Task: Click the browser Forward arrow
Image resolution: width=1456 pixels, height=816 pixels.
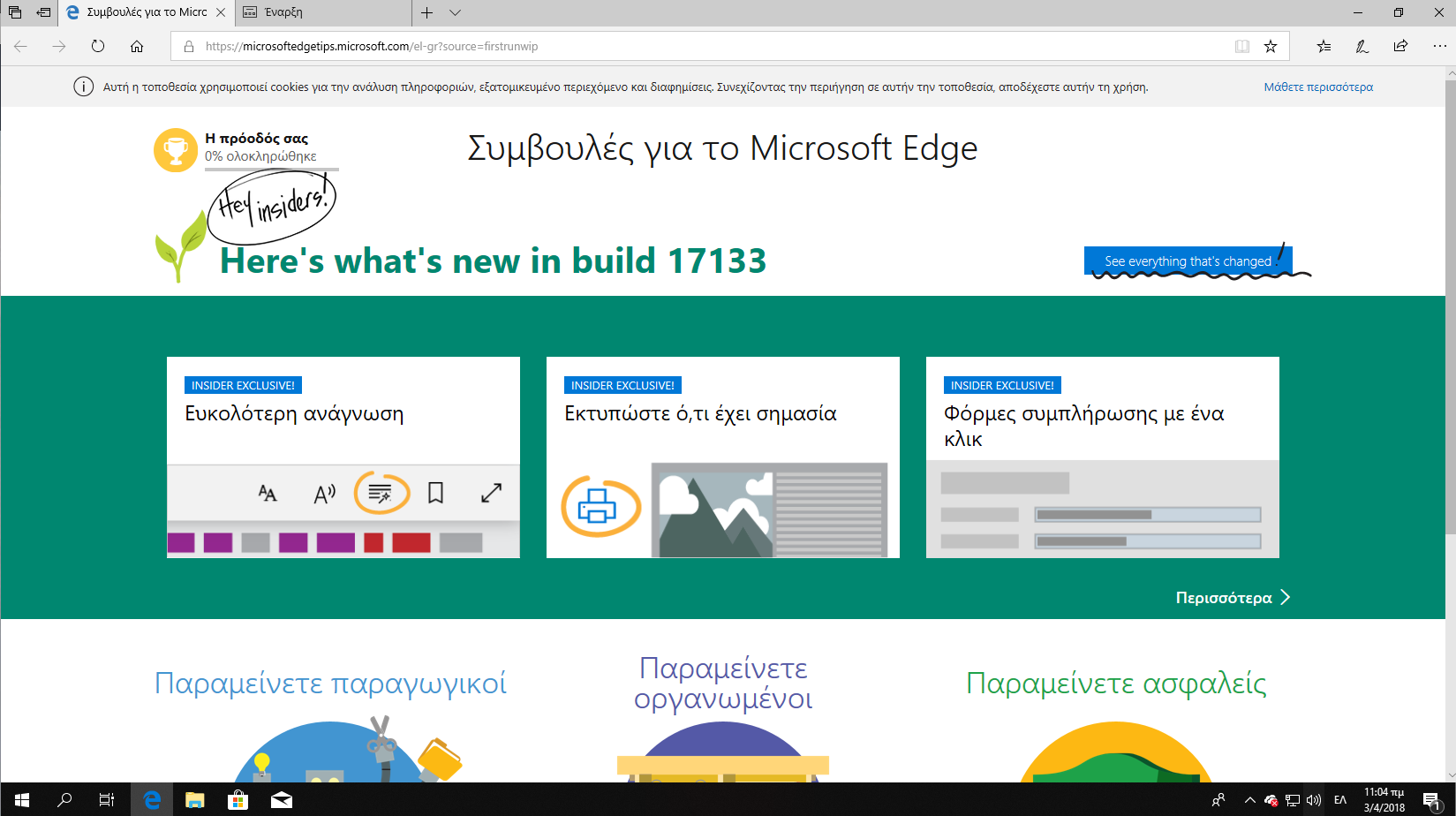Action: (x=59, y=47)
